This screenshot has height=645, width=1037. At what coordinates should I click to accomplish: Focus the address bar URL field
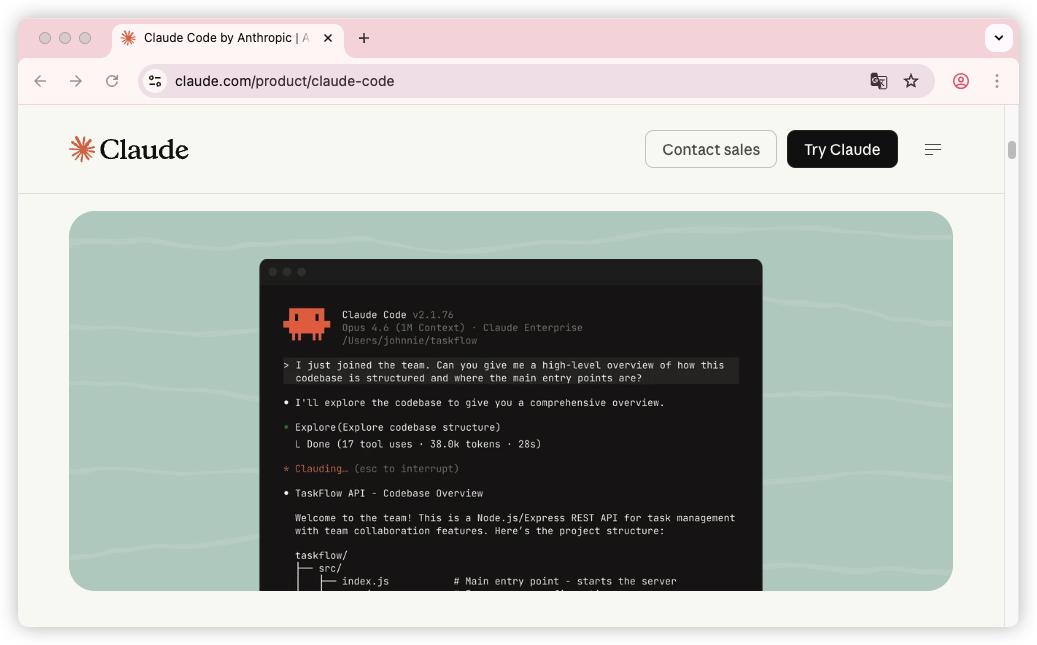(x=500, y=81)
